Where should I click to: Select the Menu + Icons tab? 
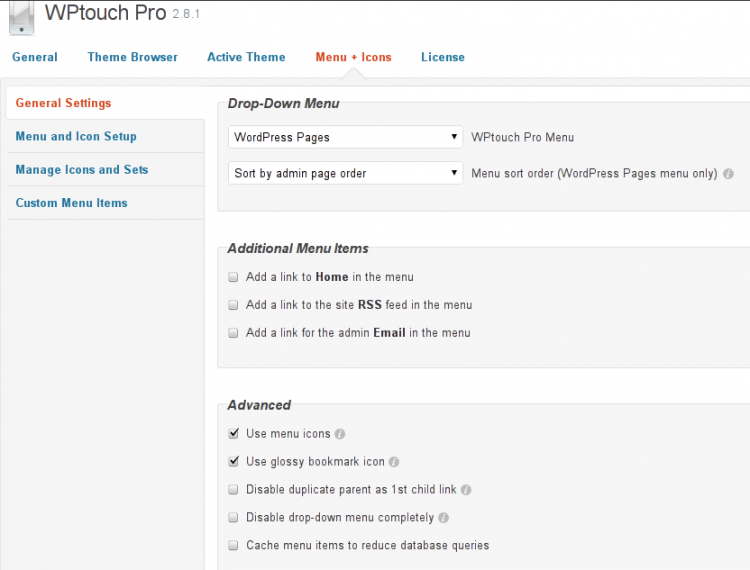353,57
